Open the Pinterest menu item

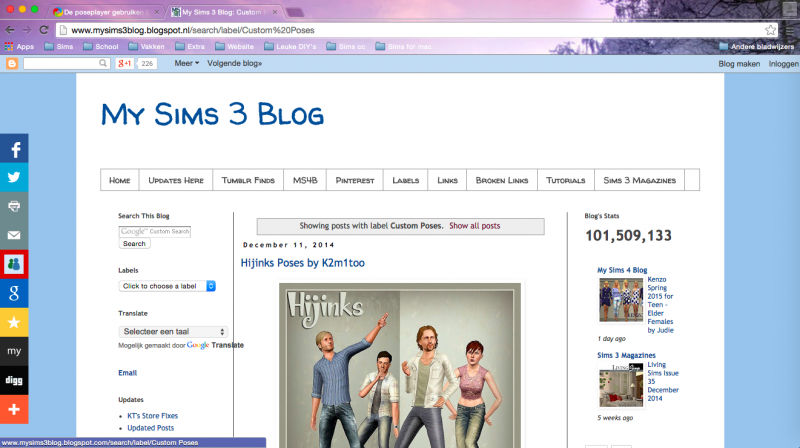[355, 180]
